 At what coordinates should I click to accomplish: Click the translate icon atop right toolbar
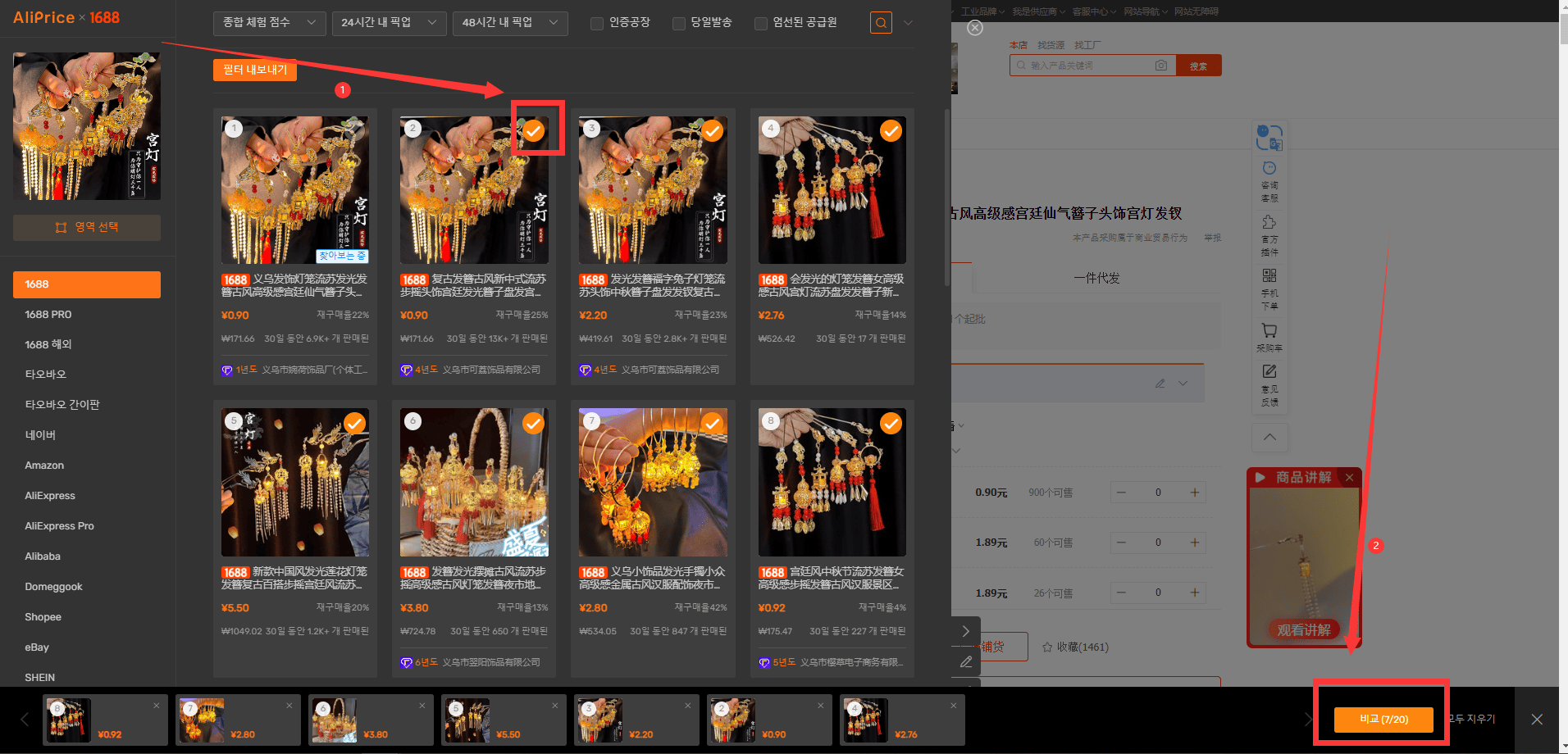[x=1269, y=138]
